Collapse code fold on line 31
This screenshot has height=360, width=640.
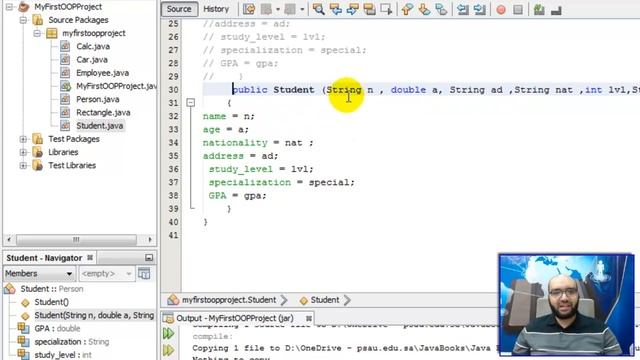(x=191, y=102)
